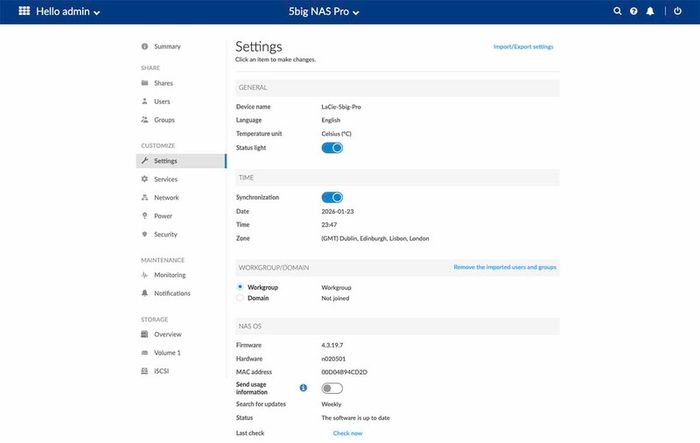Toggle the time Synchronization switch

332,197
